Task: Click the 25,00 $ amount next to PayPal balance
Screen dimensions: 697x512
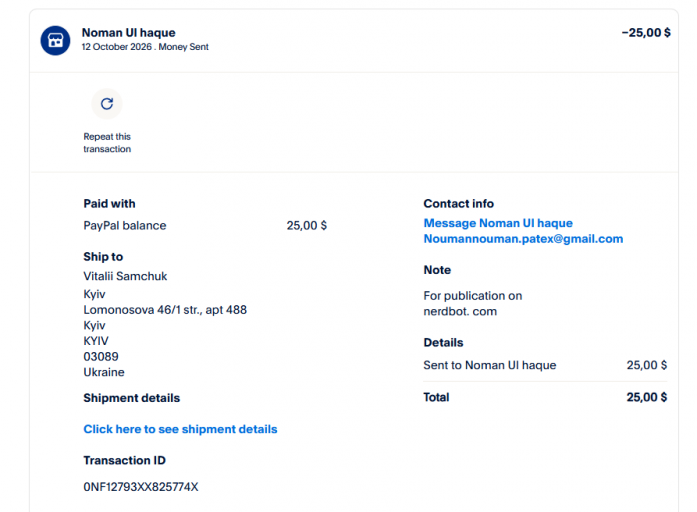Action: pyautogui.click(x=307, y=226)
